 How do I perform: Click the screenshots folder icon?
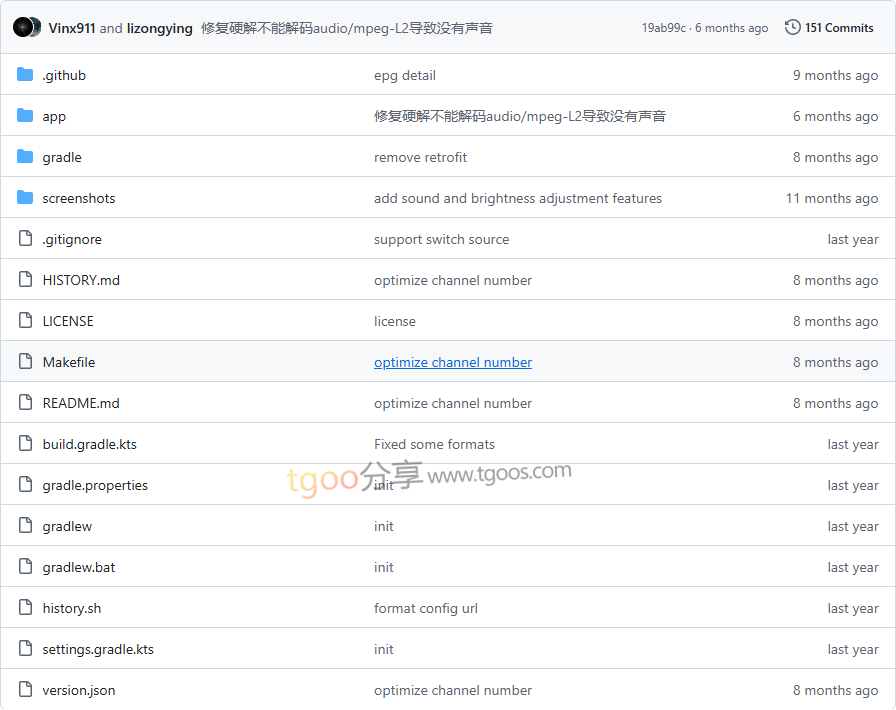click(x=25, y=198)
